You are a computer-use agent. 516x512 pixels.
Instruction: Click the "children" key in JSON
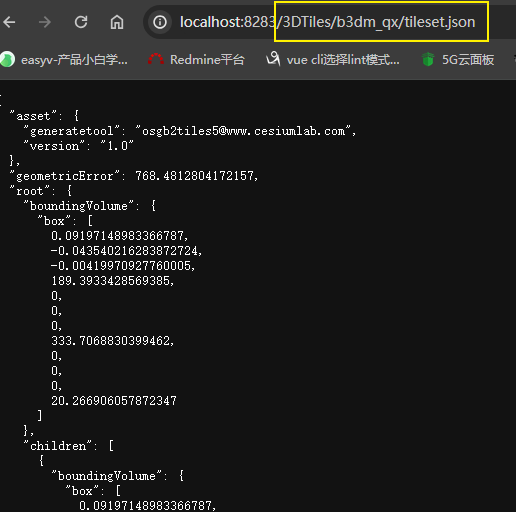[x=58, y=446]
